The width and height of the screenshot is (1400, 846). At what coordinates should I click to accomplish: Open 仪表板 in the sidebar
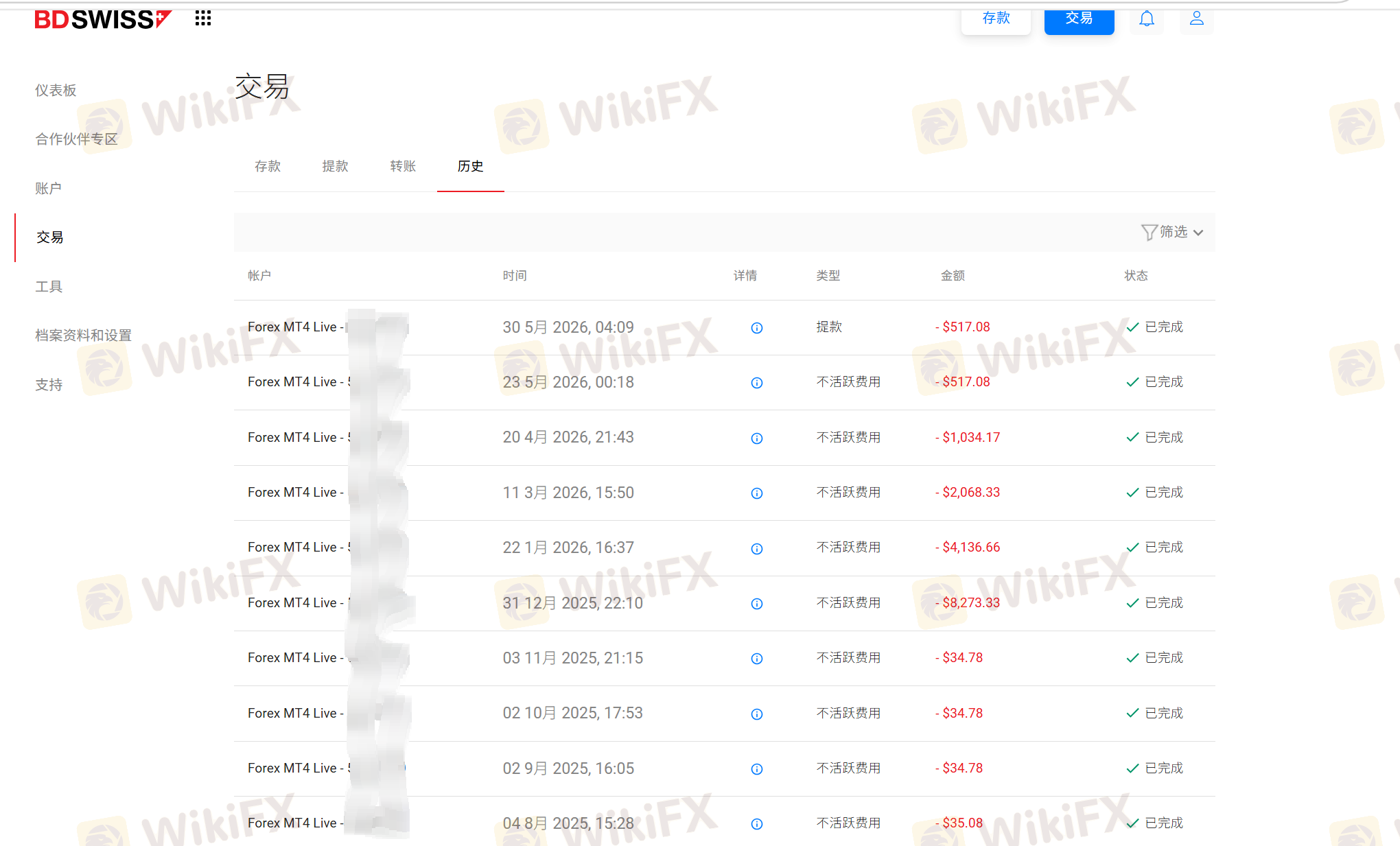(x=56, y=91)
